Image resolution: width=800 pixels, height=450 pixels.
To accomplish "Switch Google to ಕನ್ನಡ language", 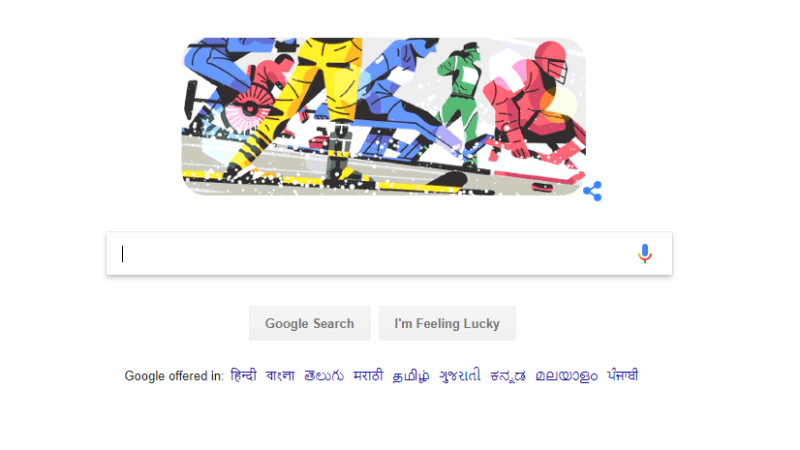I will [x=508, y=376].
